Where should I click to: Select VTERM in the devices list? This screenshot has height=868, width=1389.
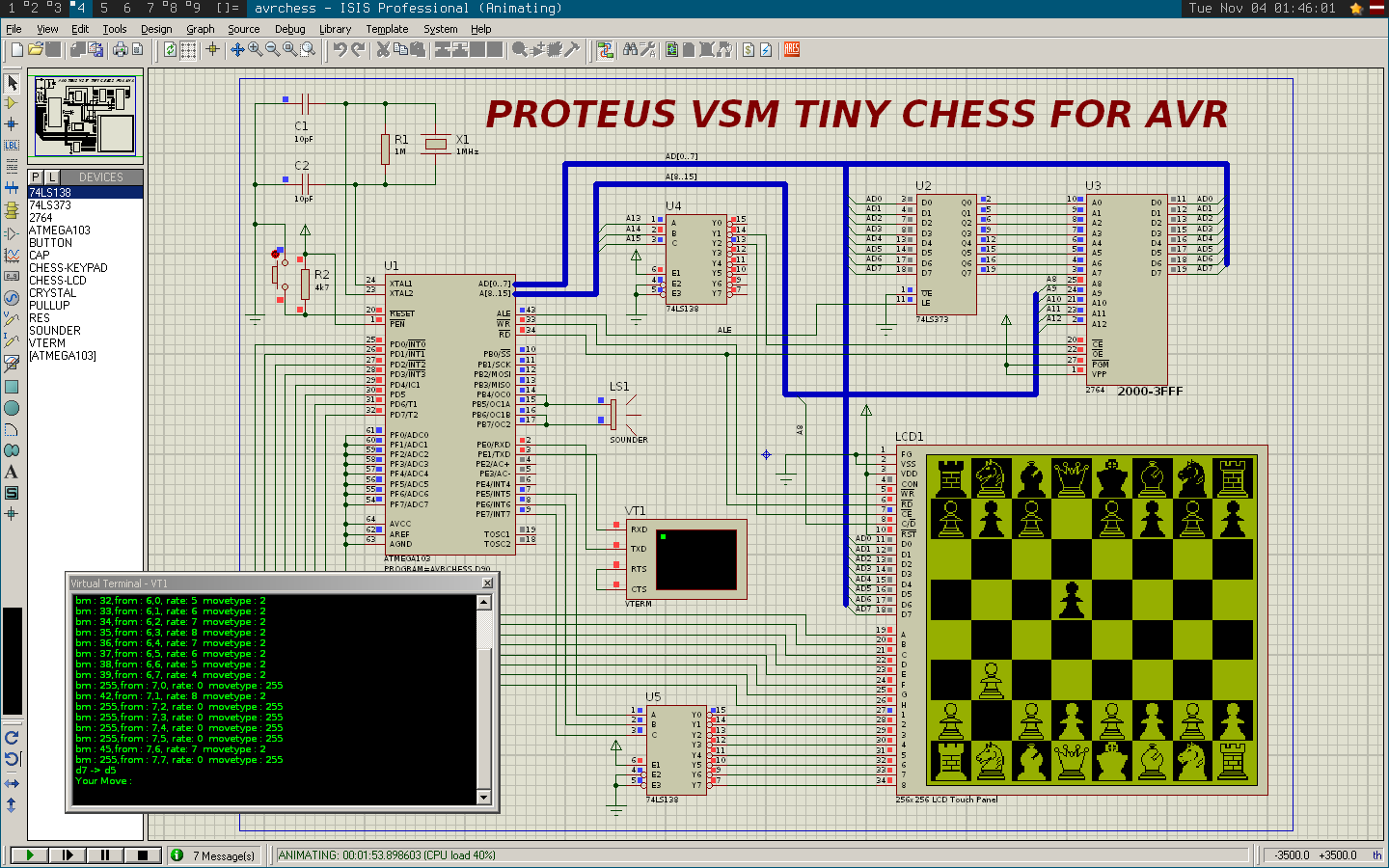[86, 342]
